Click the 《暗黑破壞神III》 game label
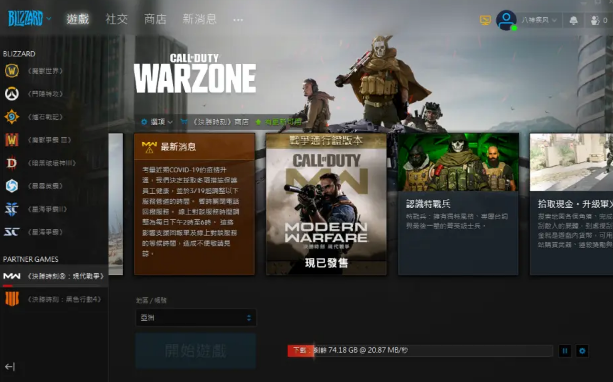Screen dimensions: 613x382 click(51, 163)
